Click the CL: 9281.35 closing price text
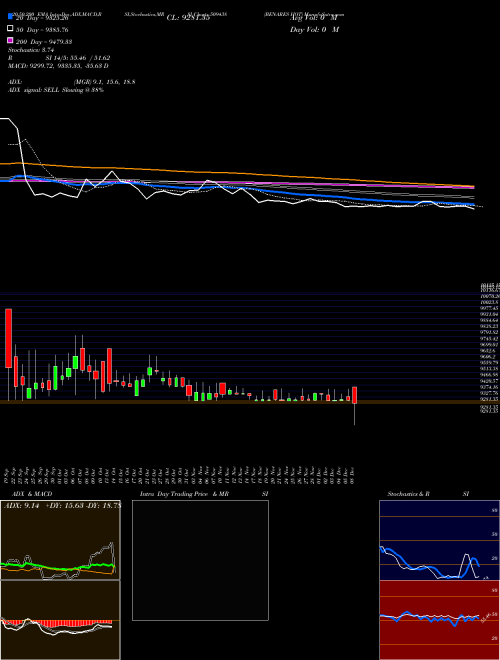The height and width of the screenshot is (660, 500). tap(188, 18)
